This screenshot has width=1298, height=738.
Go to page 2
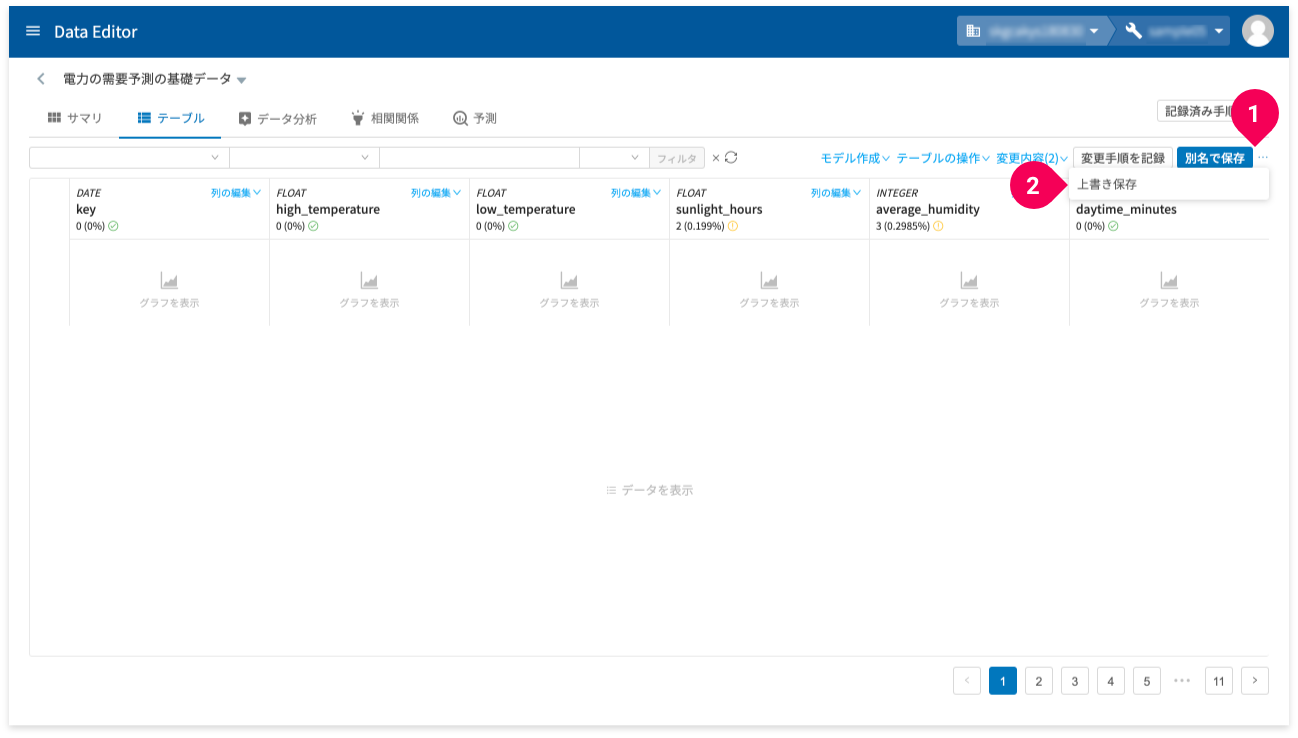(x=1039, y=681)
